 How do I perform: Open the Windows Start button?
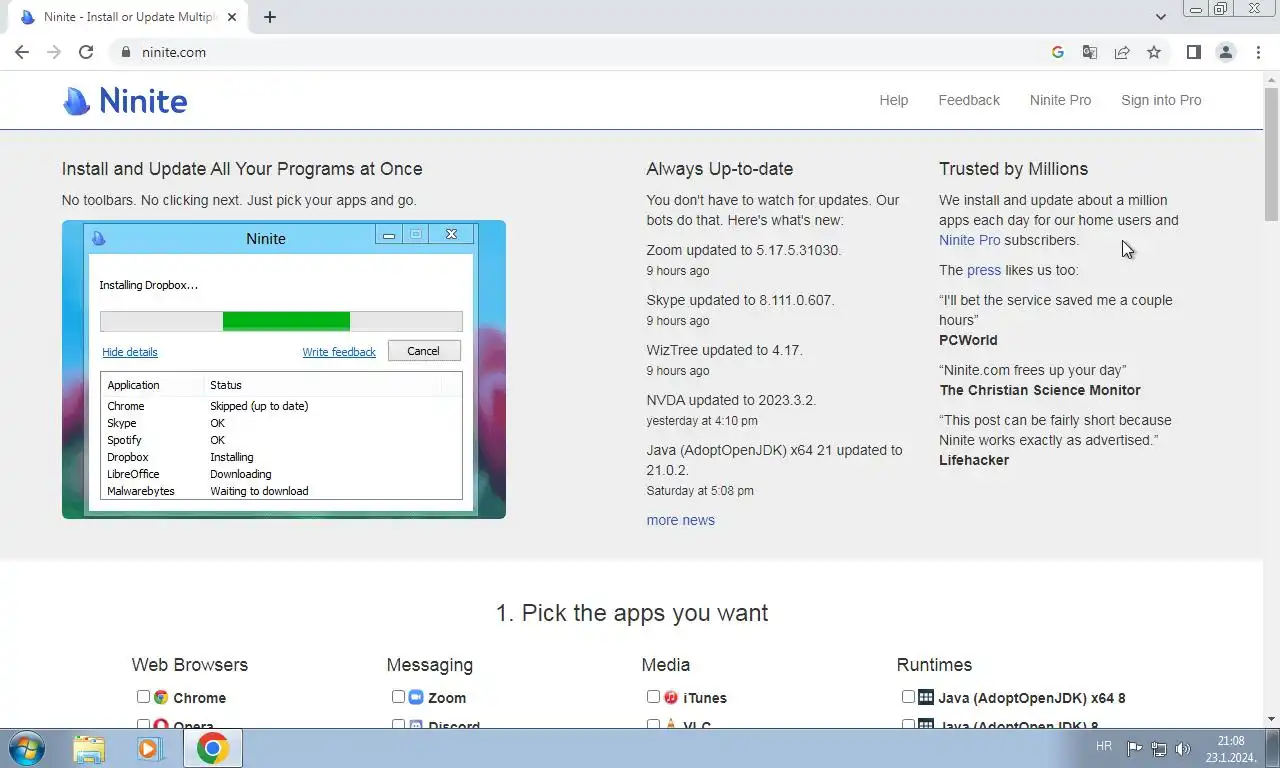pyautogui.click(x=27, y=748)
